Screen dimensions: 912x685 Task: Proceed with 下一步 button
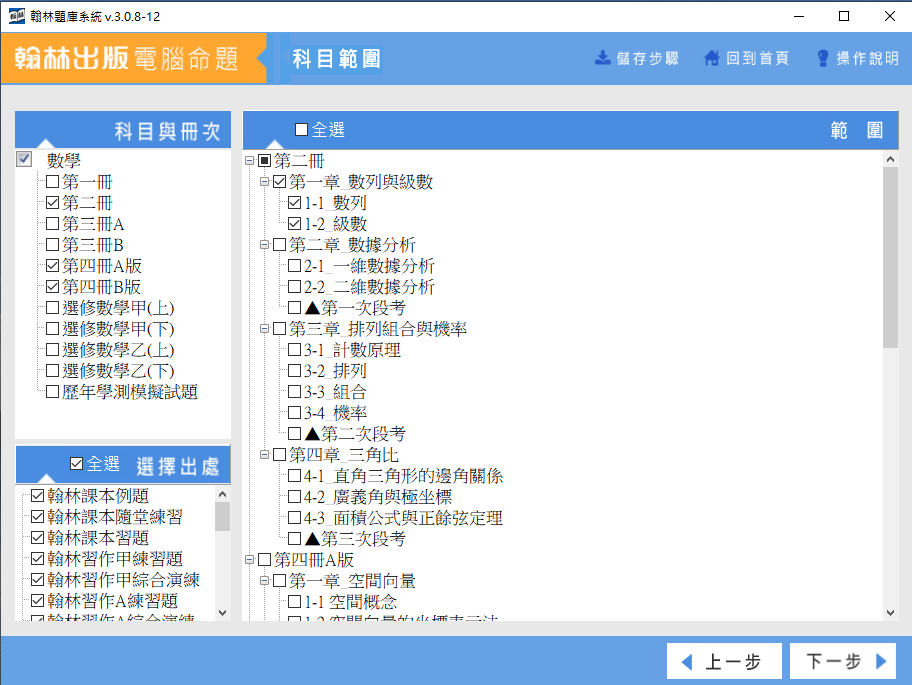pyautogui.click(x=843, y=661)
